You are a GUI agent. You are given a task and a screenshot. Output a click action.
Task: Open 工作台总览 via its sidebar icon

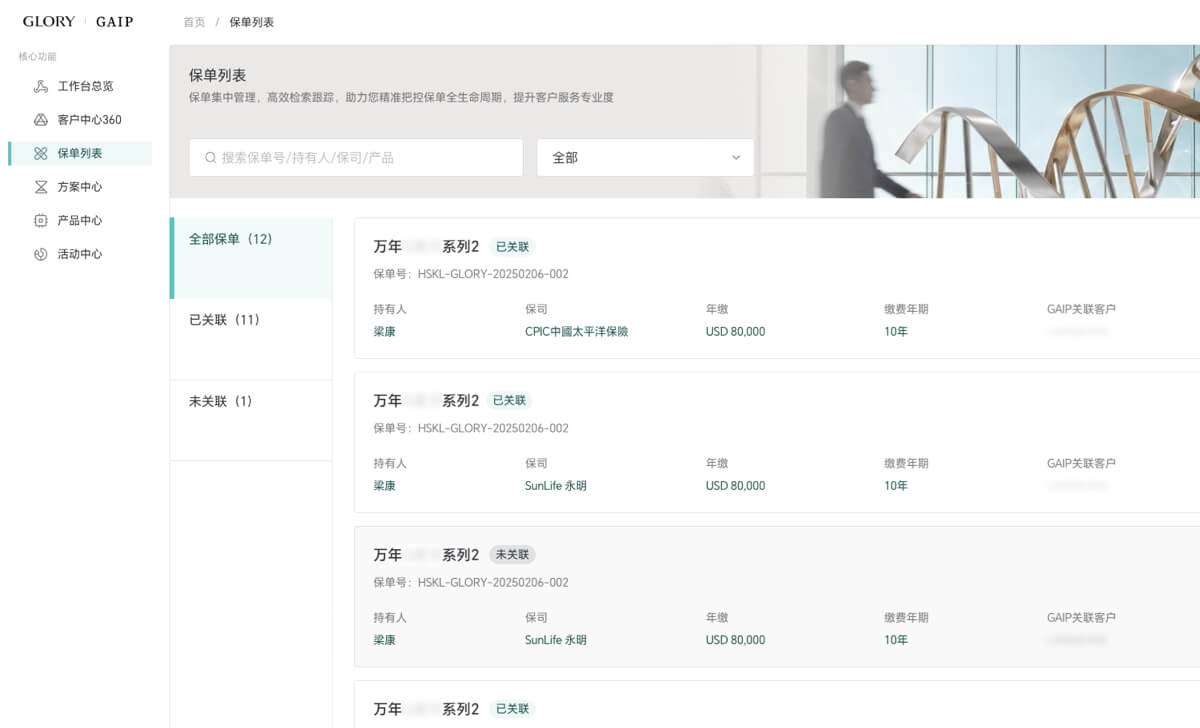tap(41, 86)
